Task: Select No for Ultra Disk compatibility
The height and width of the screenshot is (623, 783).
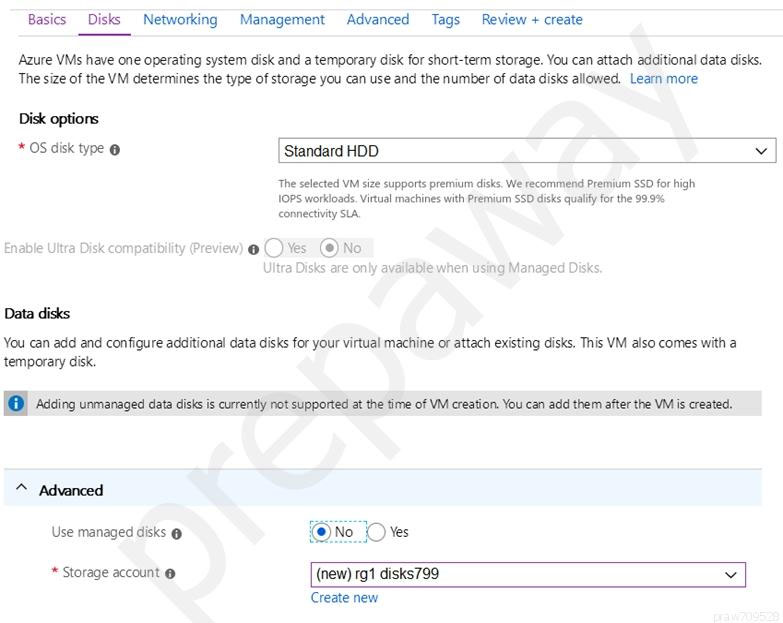Action: click(330, 248)
